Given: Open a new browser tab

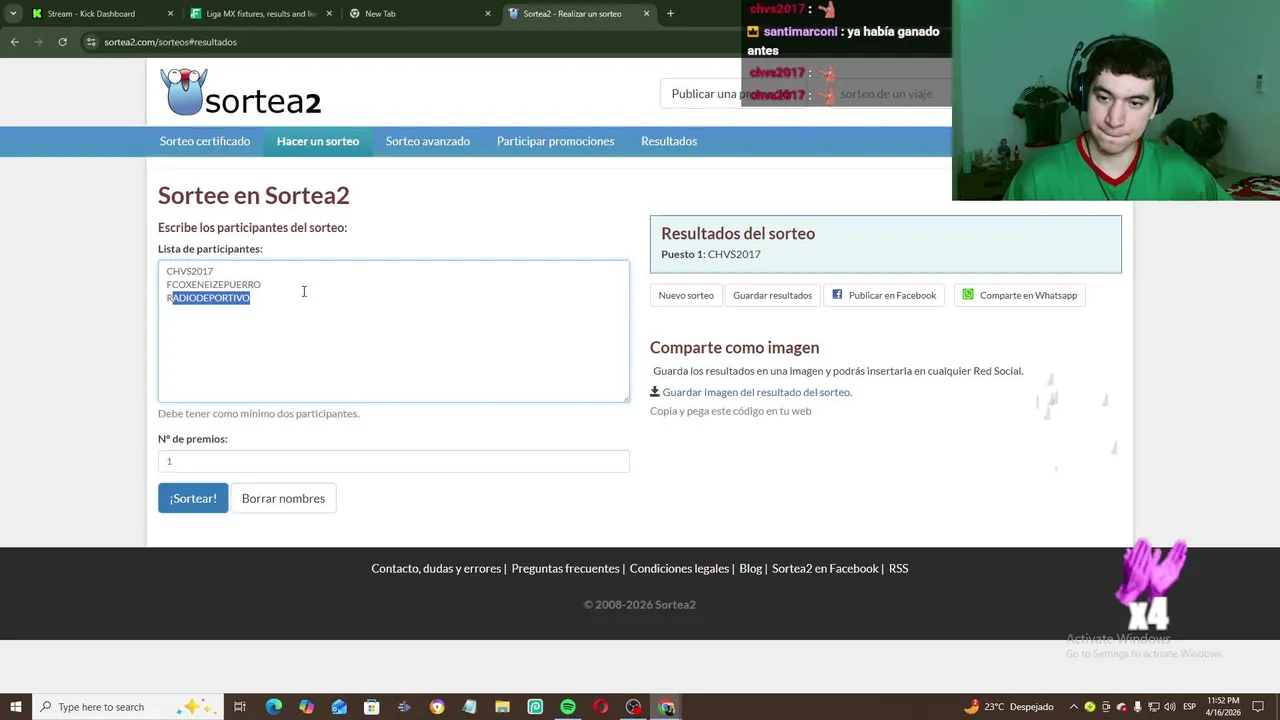Looking at the screenshot, I should coord(670,13).
